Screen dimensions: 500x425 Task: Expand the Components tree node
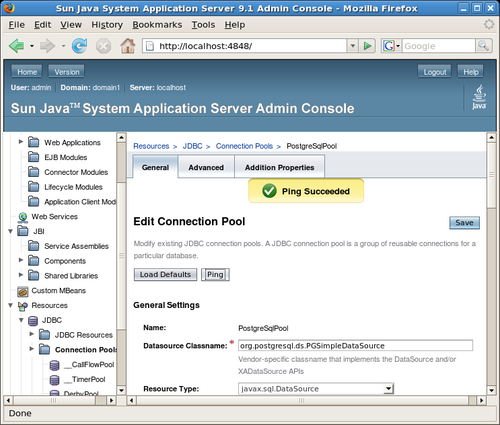pyautogui.click(x=21, y=260)
